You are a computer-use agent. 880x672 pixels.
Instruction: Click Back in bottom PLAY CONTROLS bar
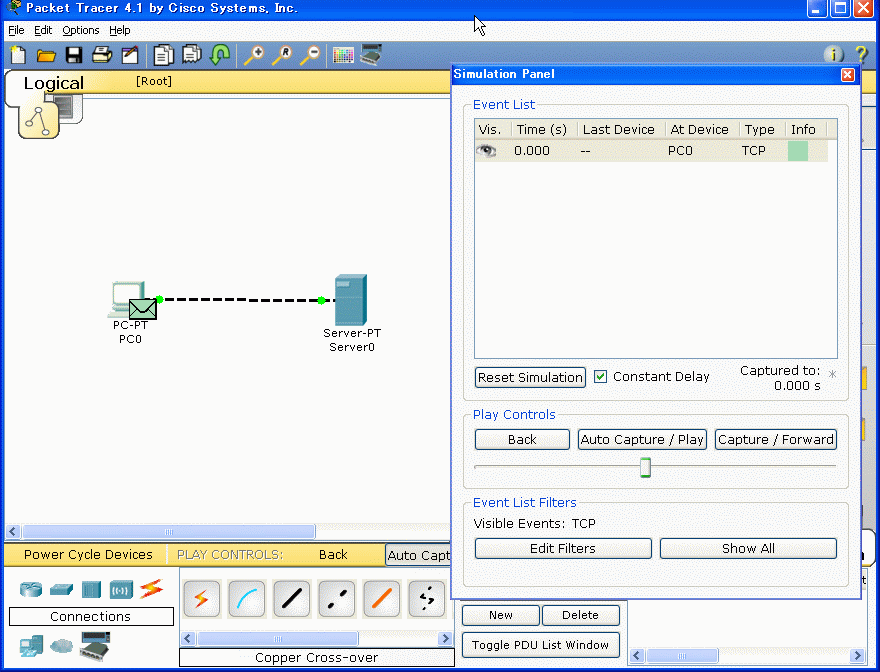click(x=333, y=555)
